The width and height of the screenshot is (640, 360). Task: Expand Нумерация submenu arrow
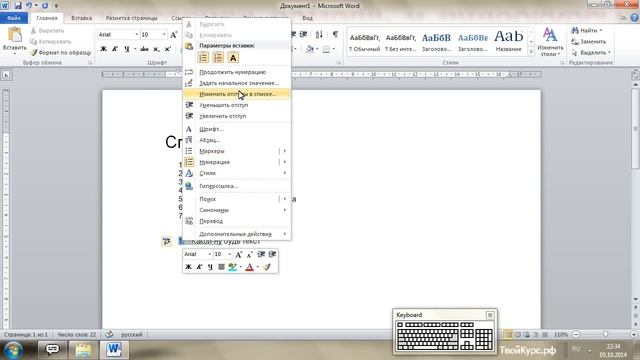click(x=284, y=162)
